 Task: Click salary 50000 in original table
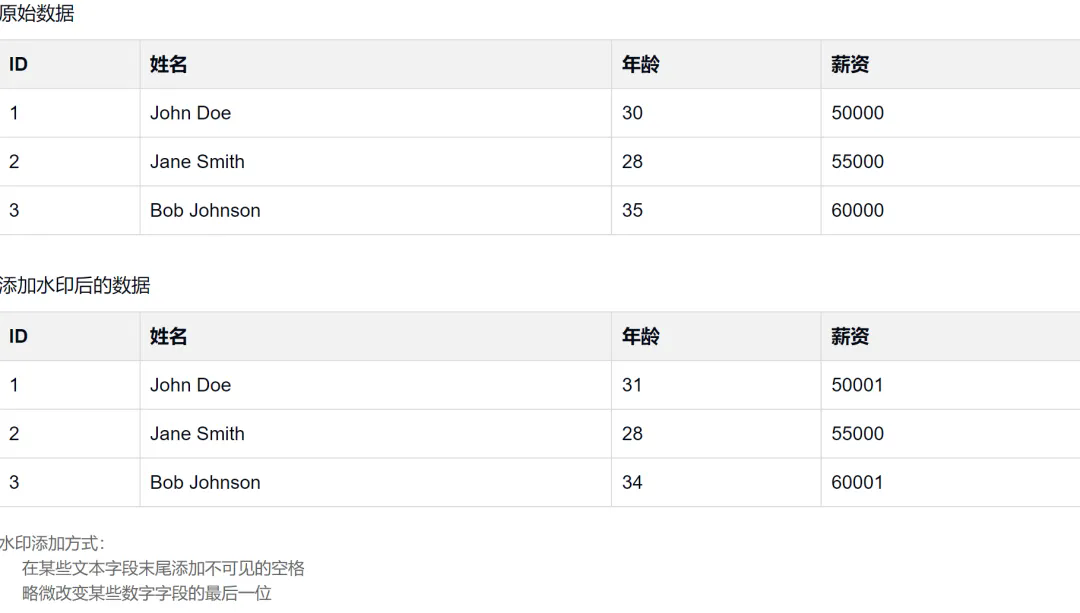click(858, 113)
